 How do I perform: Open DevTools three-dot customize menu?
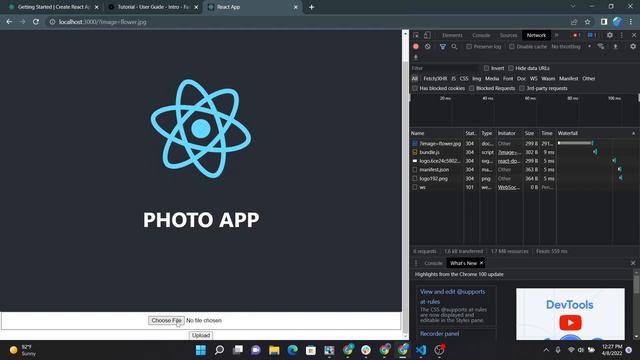coord(622,35)
